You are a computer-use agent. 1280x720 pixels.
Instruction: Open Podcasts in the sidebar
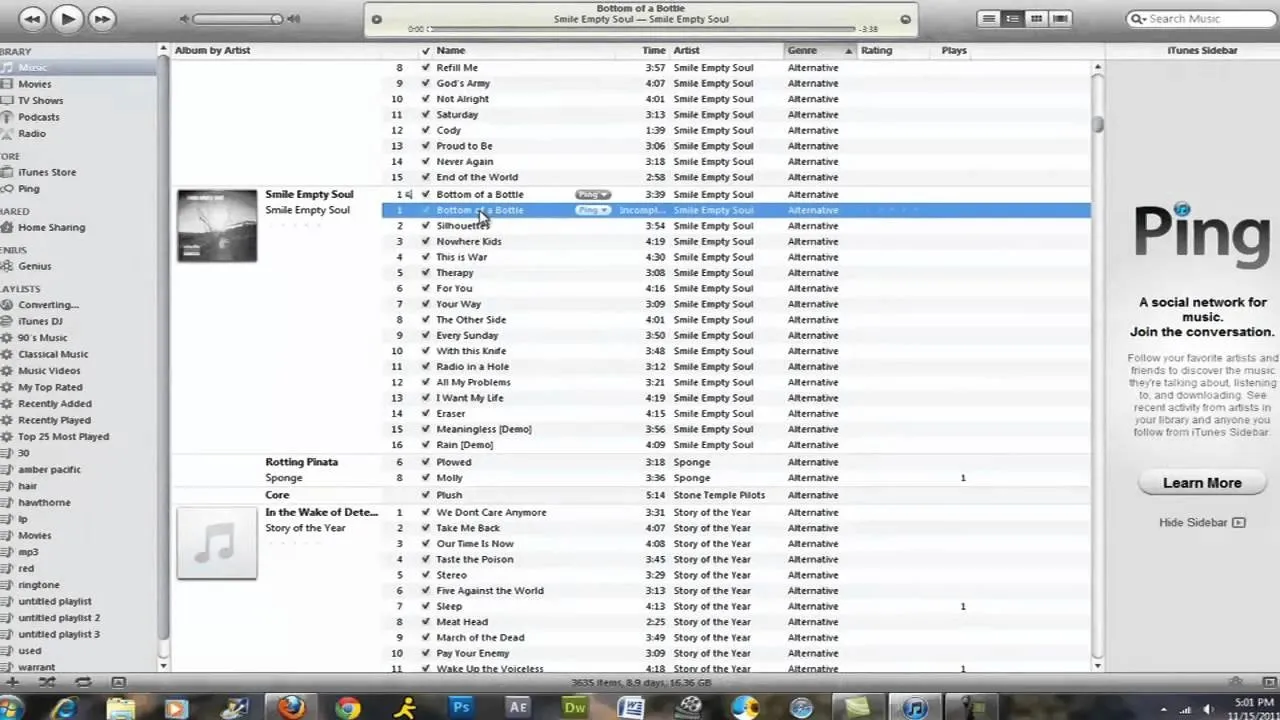tap(38, 117)
